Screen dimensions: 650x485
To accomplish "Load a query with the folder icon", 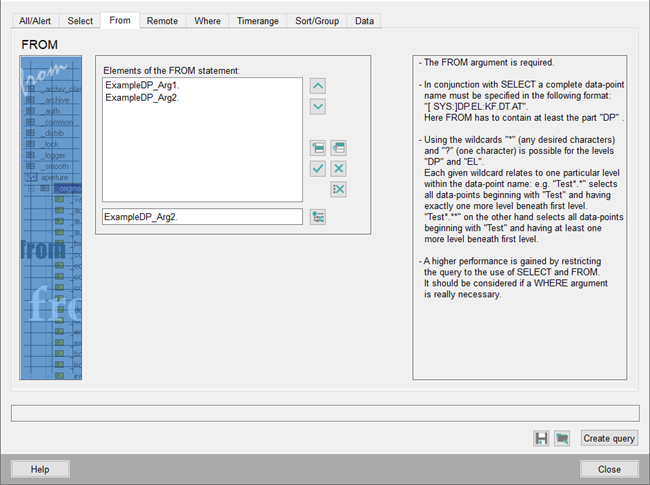I will click(562, 438).
